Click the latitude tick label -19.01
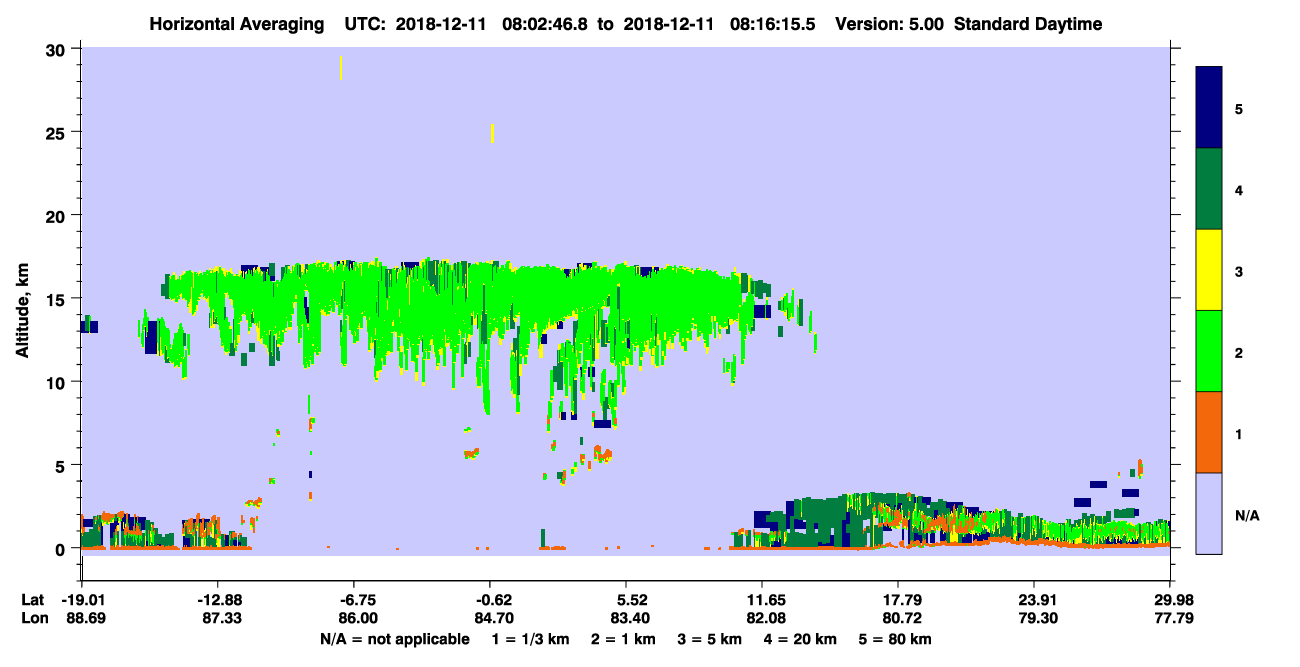This screenshot has height=667, width=1300. click(81, 600)
